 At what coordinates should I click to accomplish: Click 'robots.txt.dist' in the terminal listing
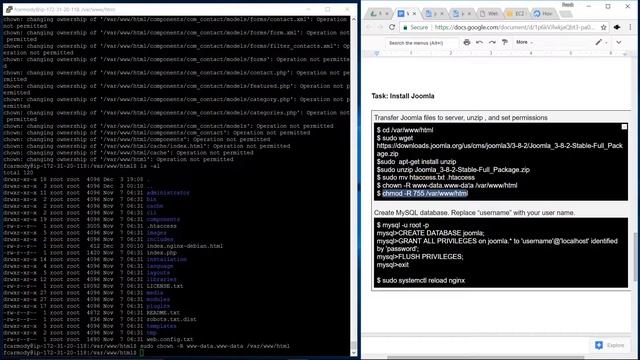click(171, 319)
